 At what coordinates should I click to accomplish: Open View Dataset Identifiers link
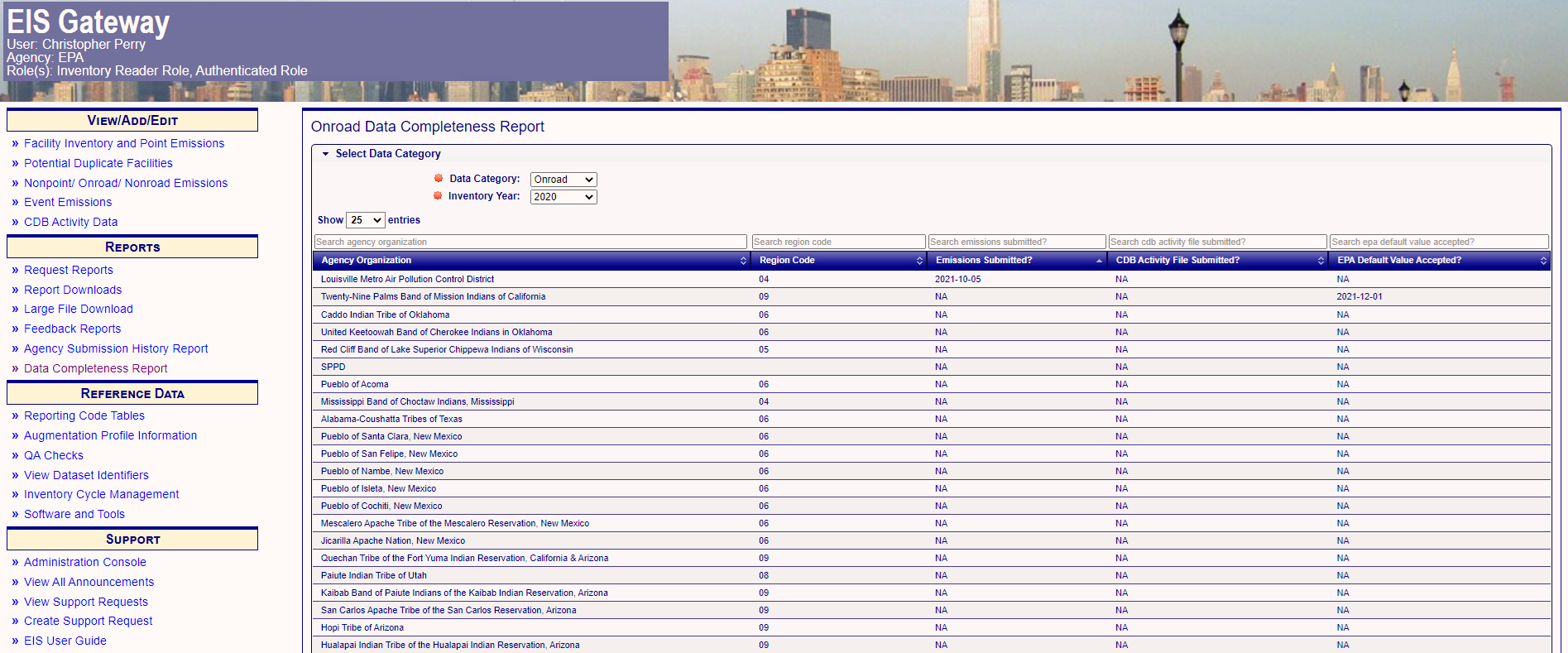pos(87,475)
